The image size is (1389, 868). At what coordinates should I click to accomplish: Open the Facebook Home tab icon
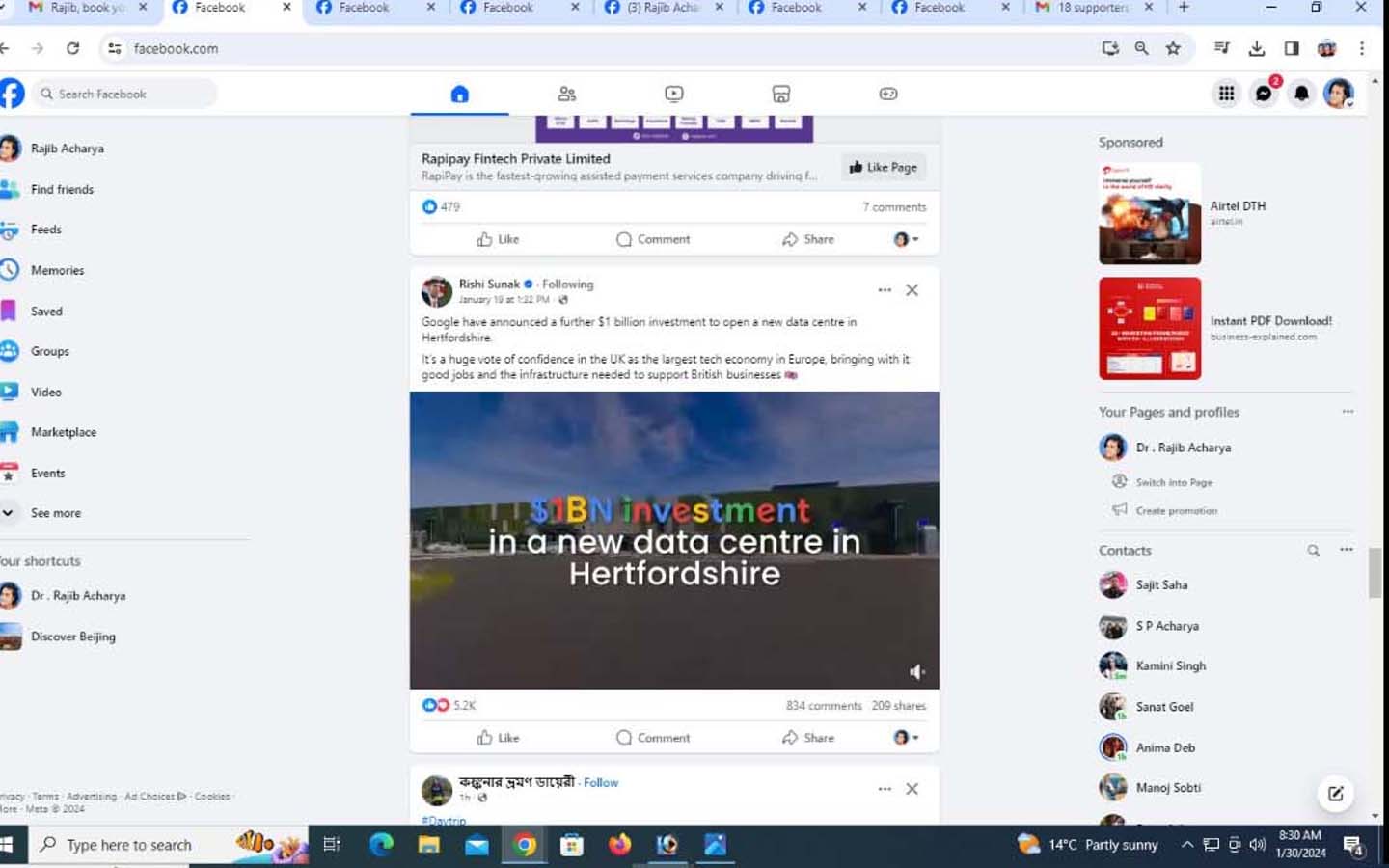(459, 94)
